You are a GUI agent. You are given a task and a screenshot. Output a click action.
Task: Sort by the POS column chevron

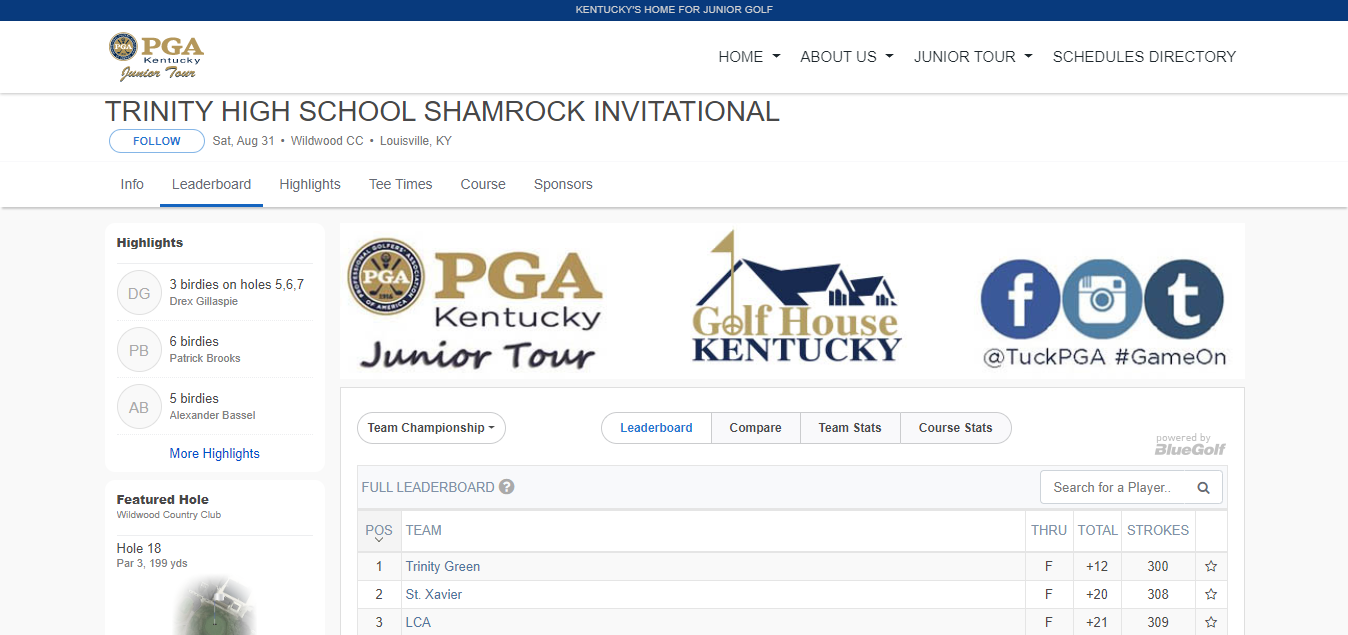tap(379, 540)
